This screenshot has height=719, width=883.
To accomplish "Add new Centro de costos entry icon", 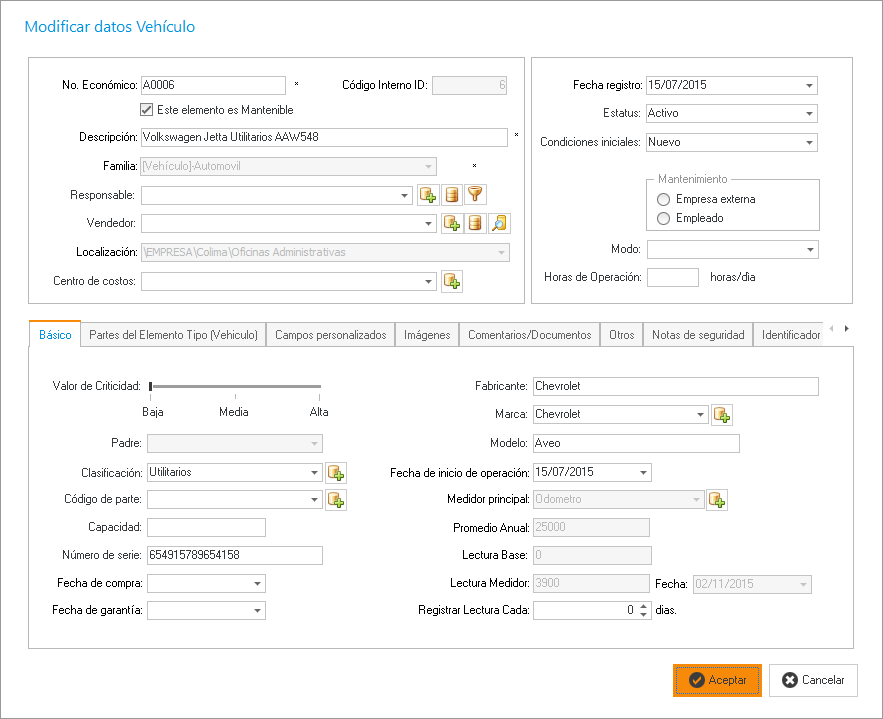I will [x=452, y=282].
